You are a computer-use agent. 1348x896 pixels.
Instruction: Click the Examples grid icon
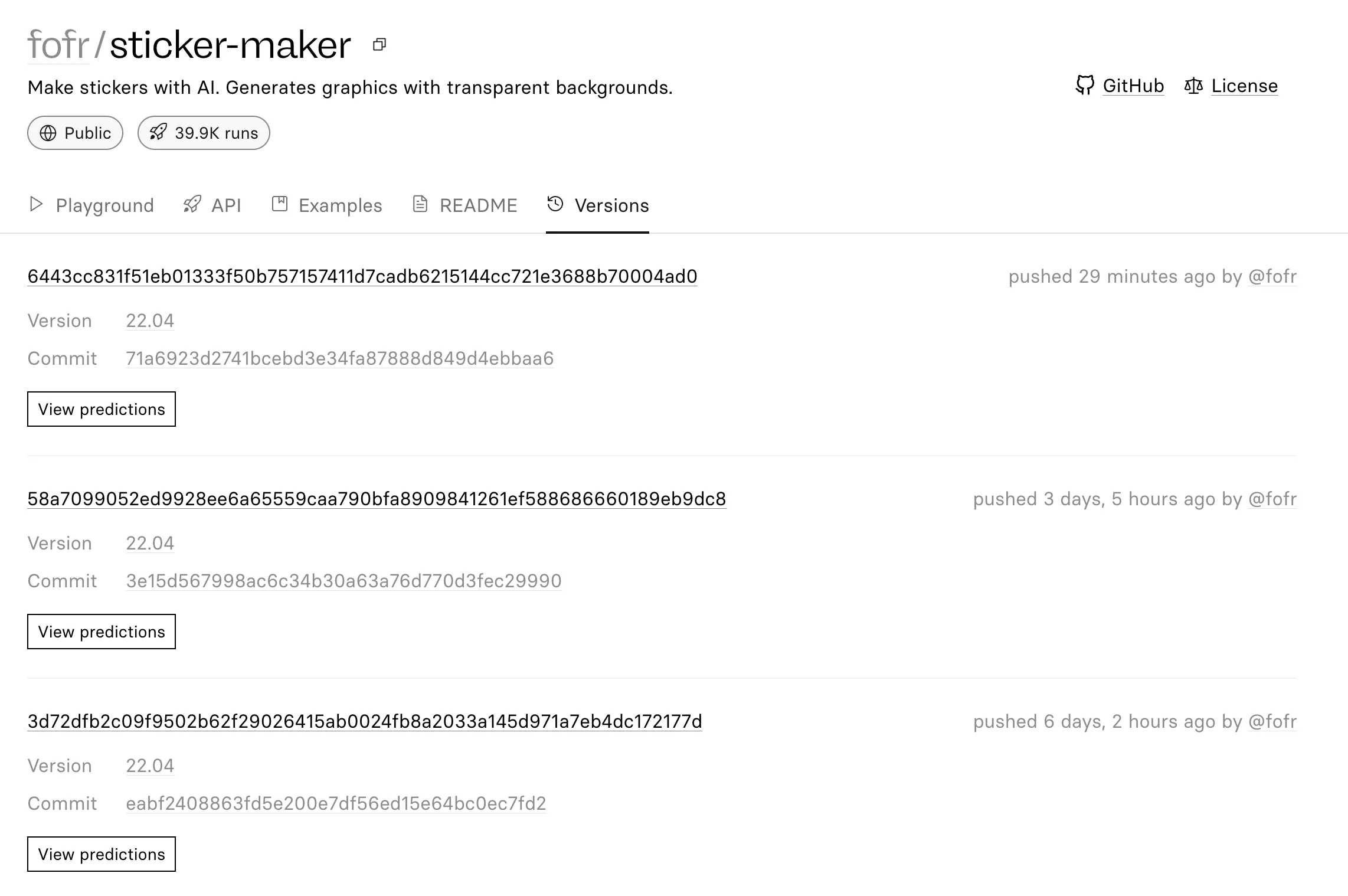point(280,205)
